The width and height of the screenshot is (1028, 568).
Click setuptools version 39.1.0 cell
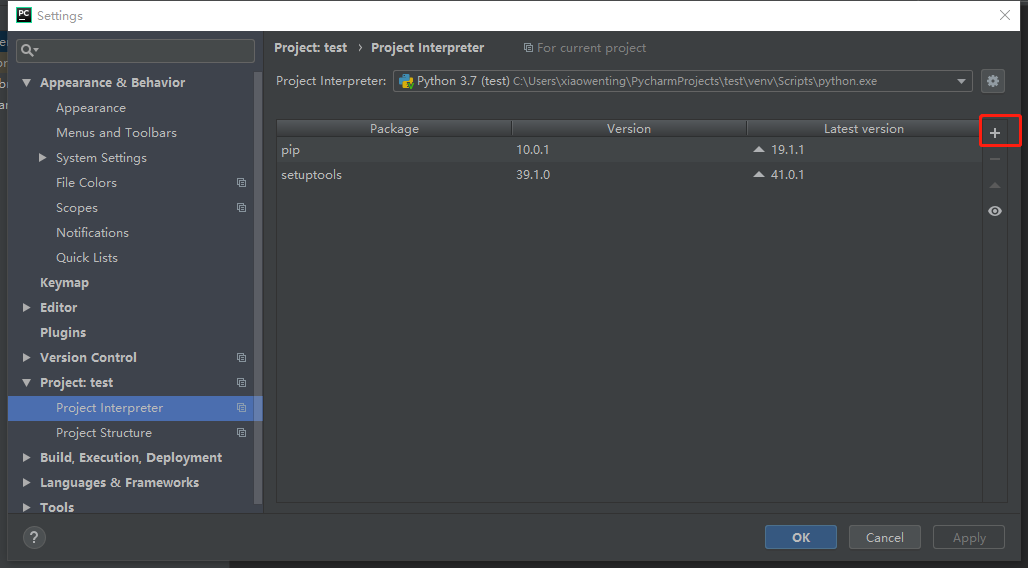(533, 174)
